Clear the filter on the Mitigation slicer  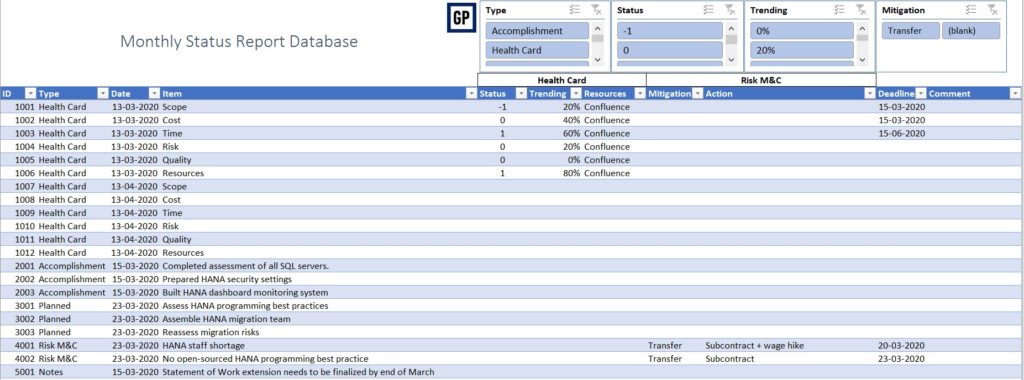click(x=993, y=10)
